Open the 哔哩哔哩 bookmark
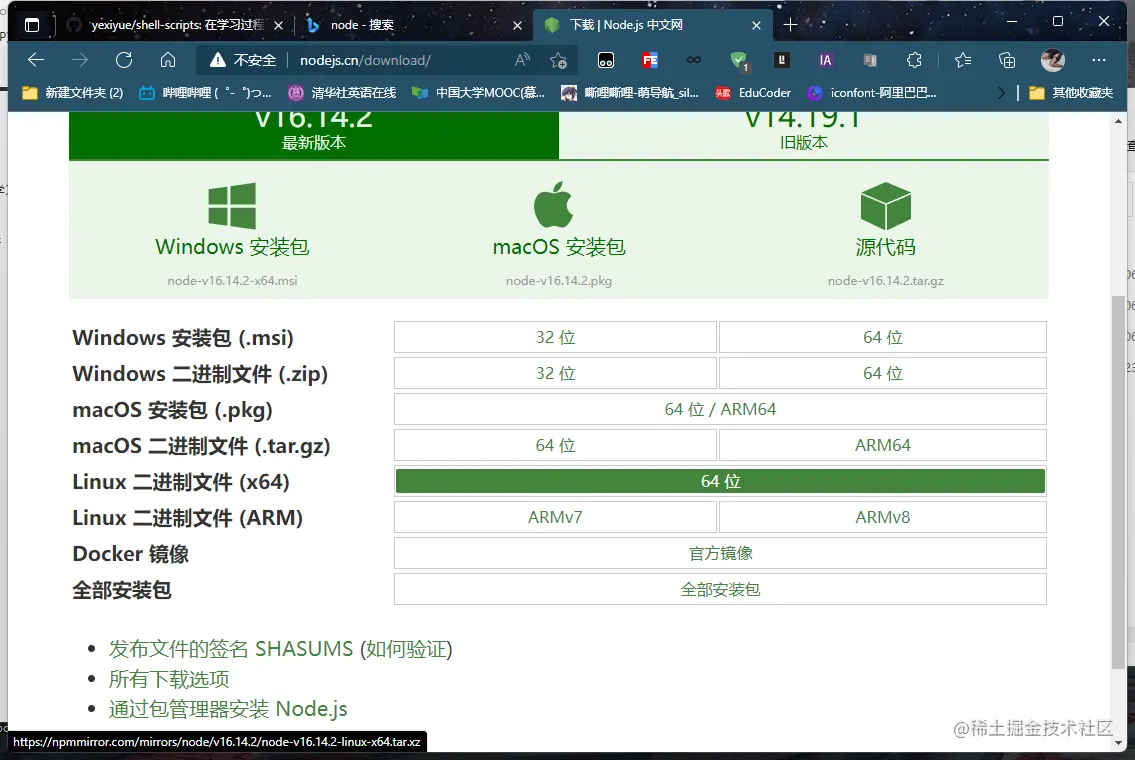The image size is (1135, 760). click(206, 93)
